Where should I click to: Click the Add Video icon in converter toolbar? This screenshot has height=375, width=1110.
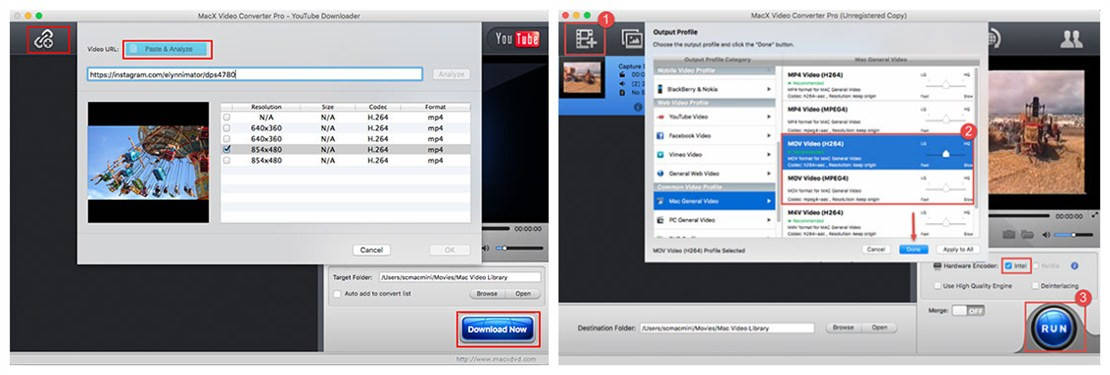pyautogui.click(x=585, y=39)
